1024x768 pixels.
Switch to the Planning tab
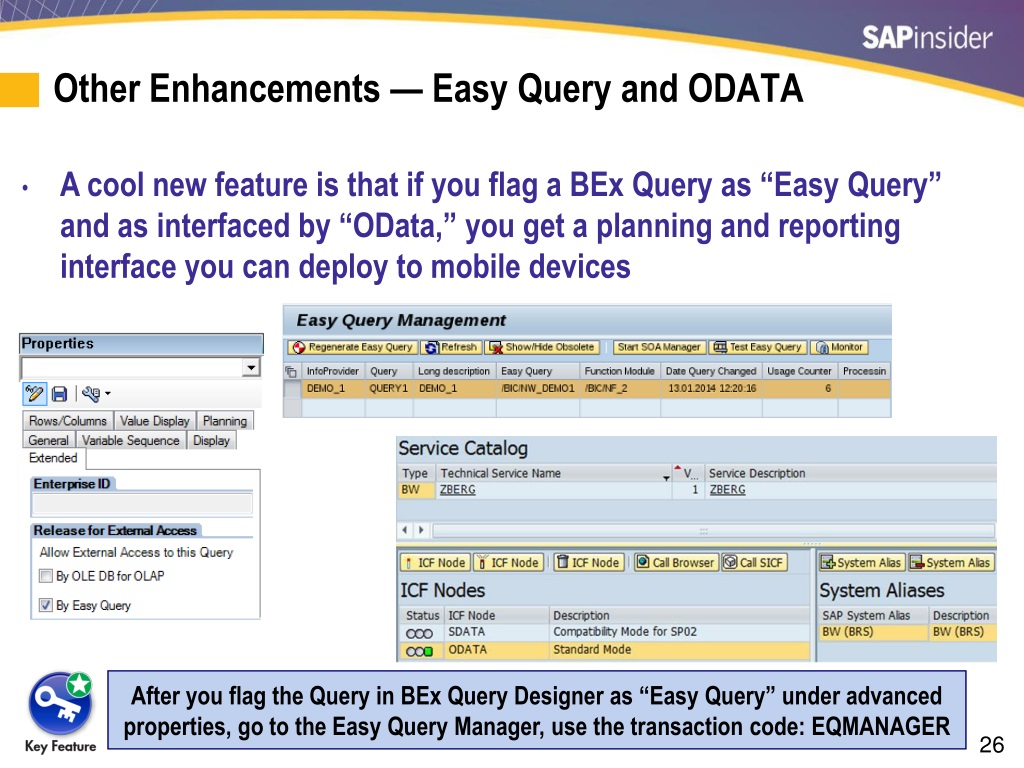click(x=225, y=421)
